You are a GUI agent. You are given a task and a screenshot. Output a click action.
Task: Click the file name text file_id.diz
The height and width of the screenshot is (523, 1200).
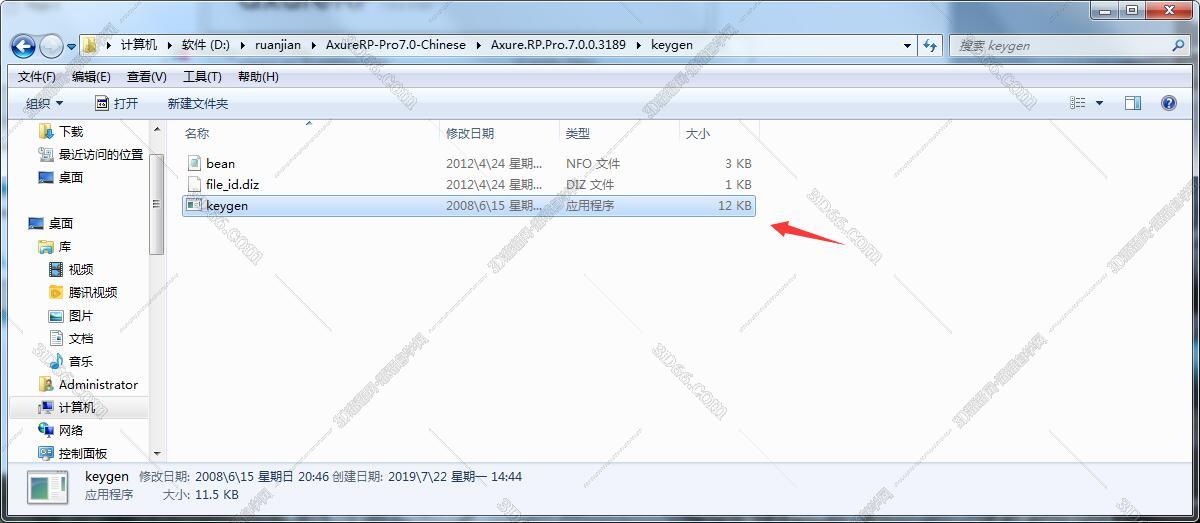coord(233,184)
